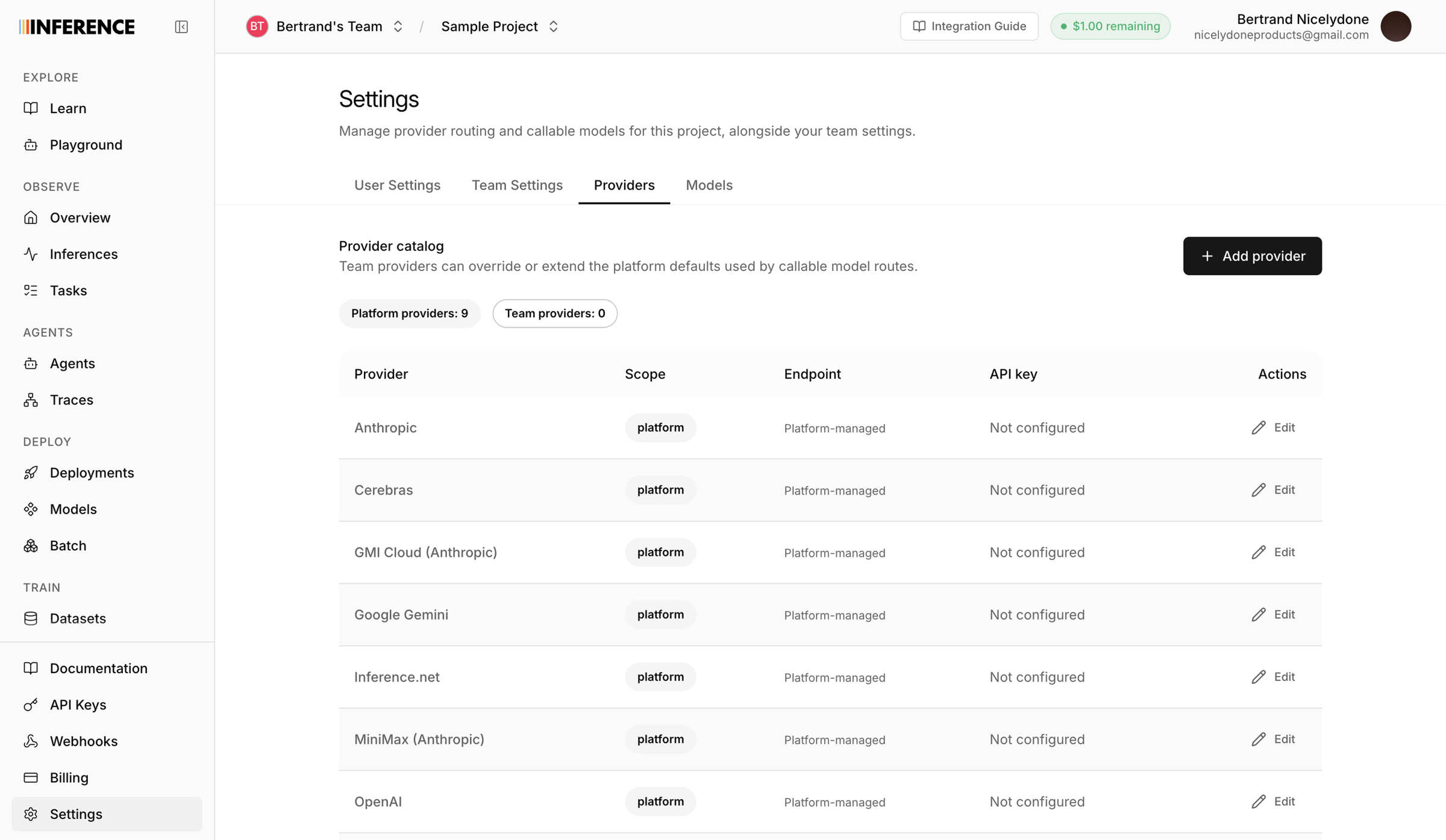Open Datasets database icon
Image resolution: width=1446 pixels, height=840 pixels.
[31, 618]
